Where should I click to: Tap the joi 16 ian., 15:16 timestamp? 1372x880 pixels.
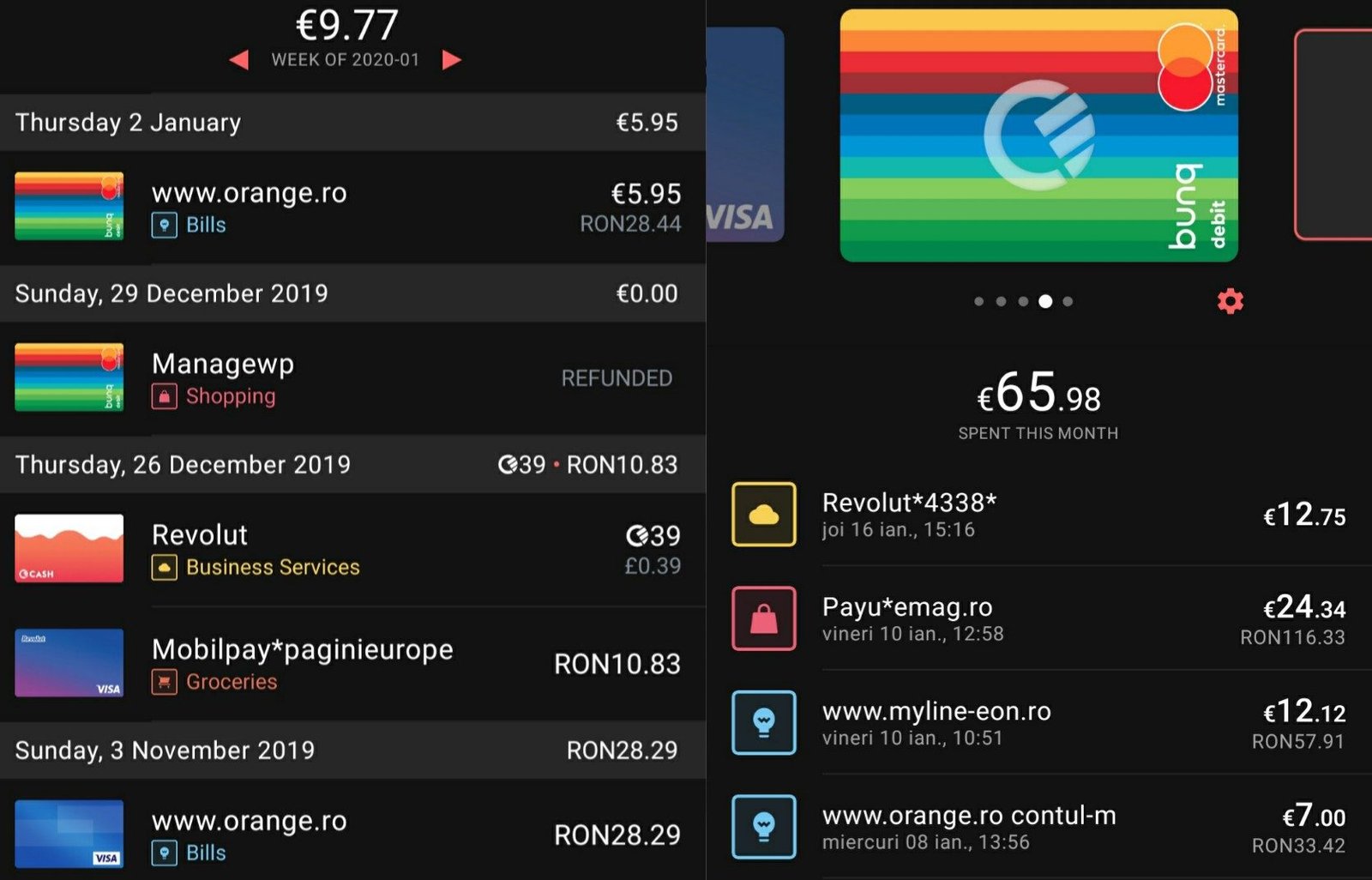(898, 530)
